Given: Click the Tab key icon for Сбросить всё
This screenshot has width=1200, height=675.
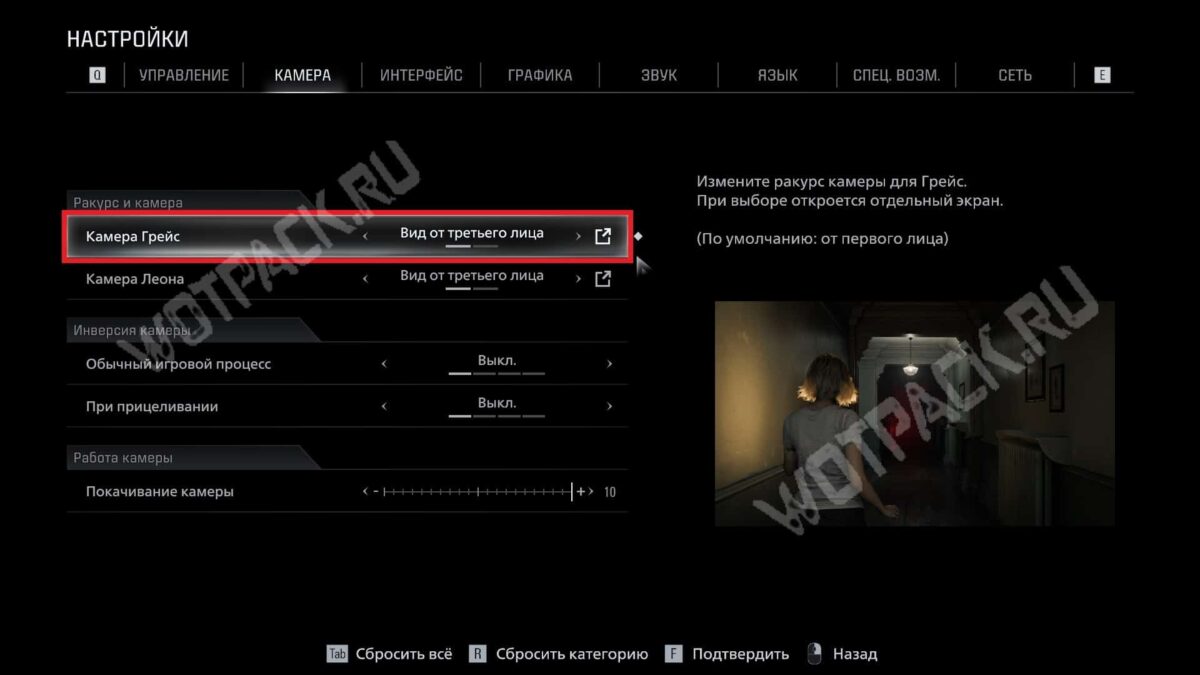Looking at the screenshot, I should (x=337, y=654).
